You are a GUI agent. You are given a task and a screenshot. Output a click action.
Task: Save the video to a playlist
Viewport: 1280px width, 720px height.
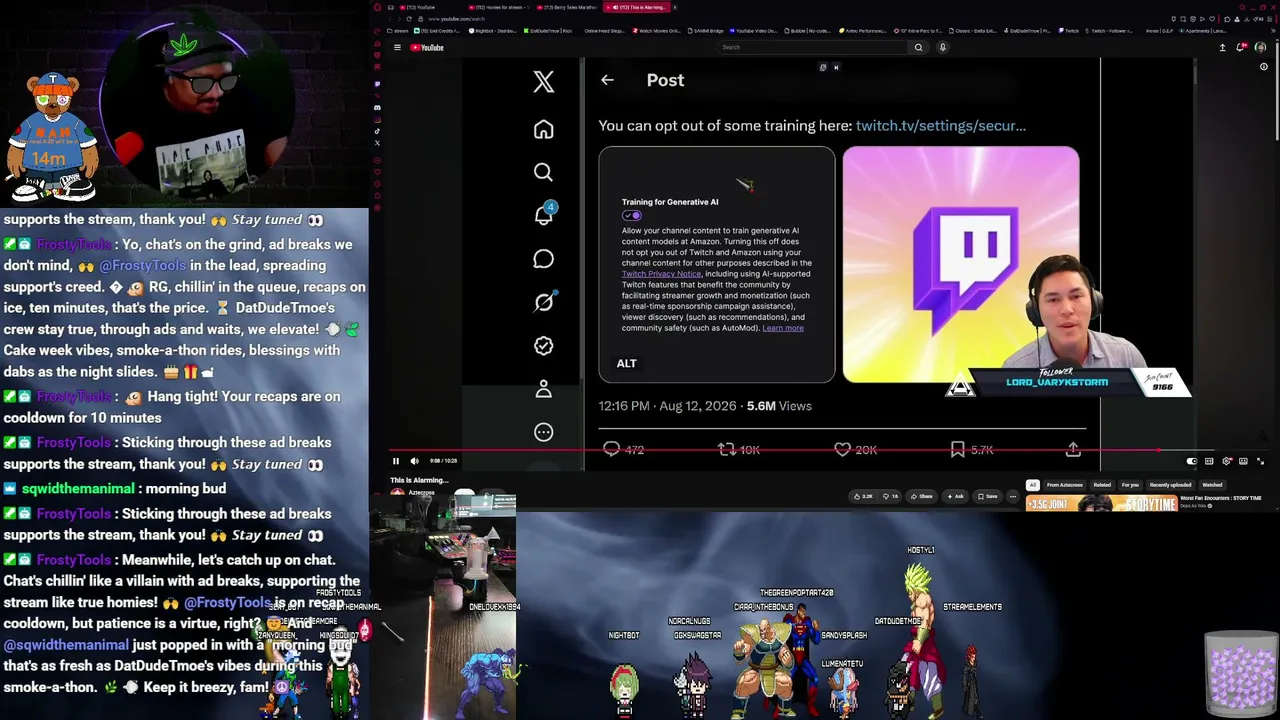point(987,496)
